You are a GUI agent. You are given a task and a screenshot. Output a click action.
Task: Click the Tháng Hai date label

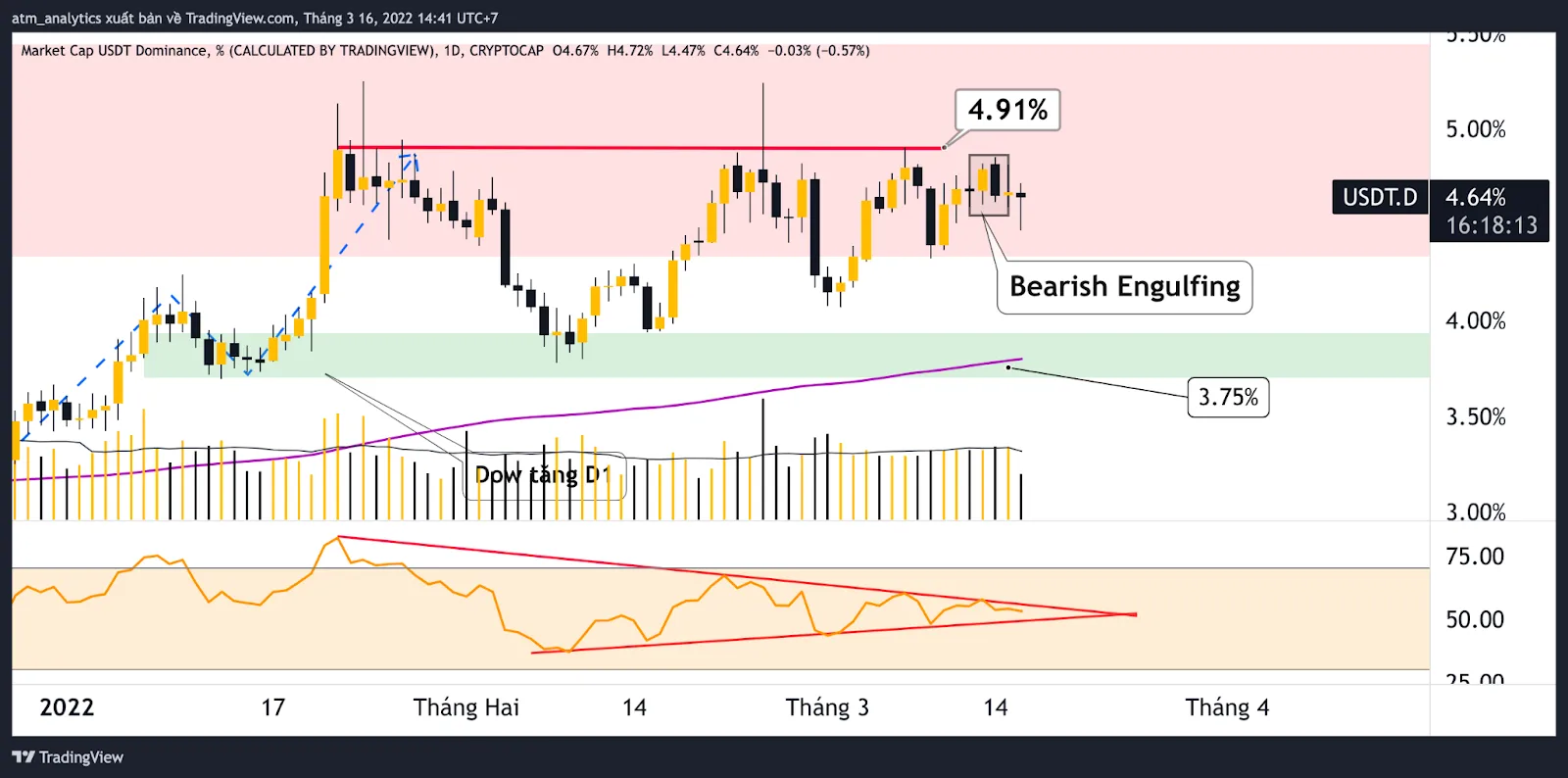pyautogui.click(x=466, y=707)
